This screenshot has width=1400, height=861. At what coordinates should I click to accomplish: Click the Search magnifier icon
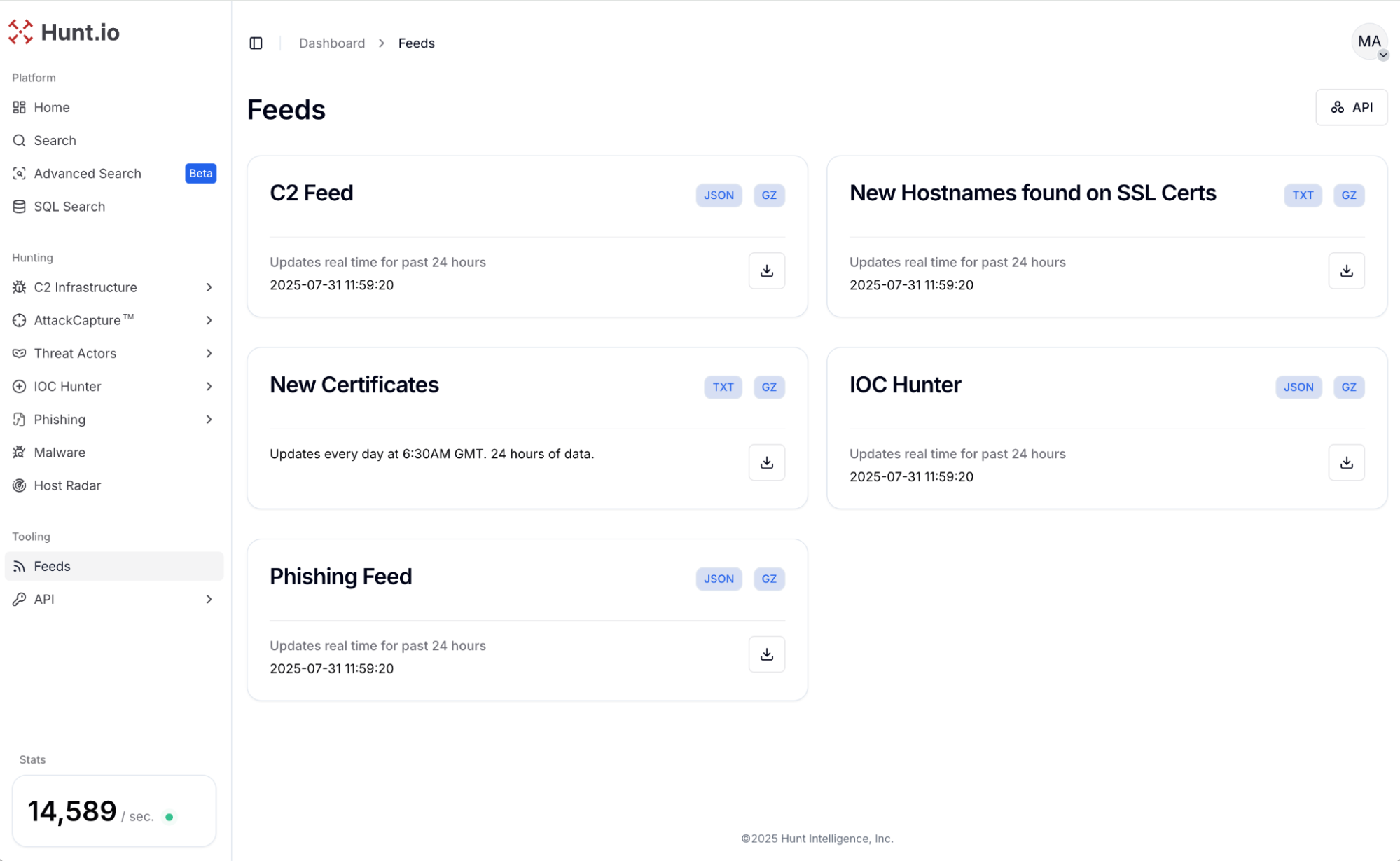19,140
